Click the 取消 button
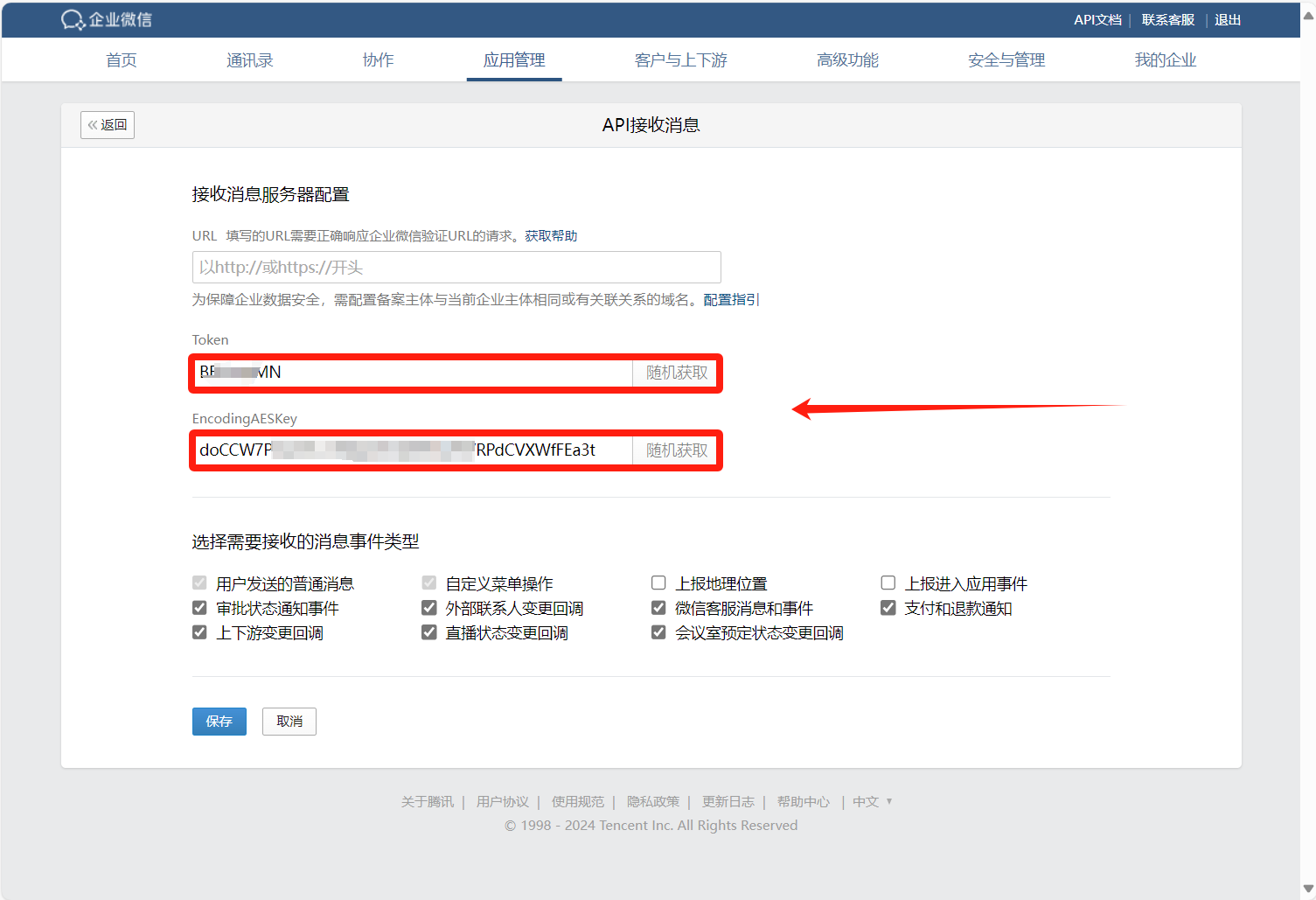This screenshot has width=1316, height=900. pos(289,722)
